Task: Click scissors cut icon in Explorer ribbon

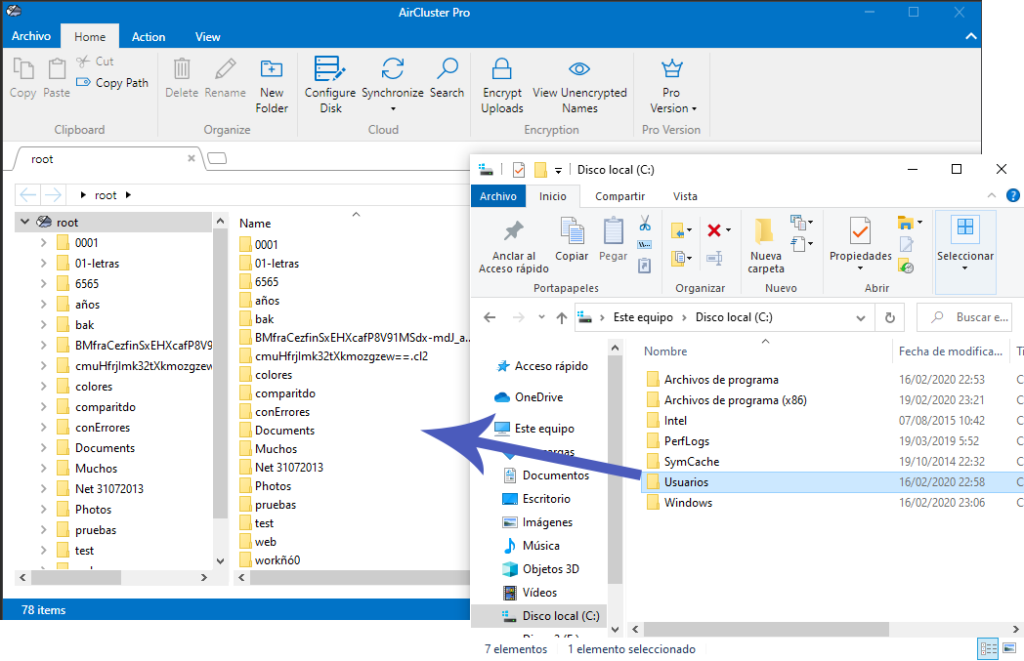Action: point(645,223)
